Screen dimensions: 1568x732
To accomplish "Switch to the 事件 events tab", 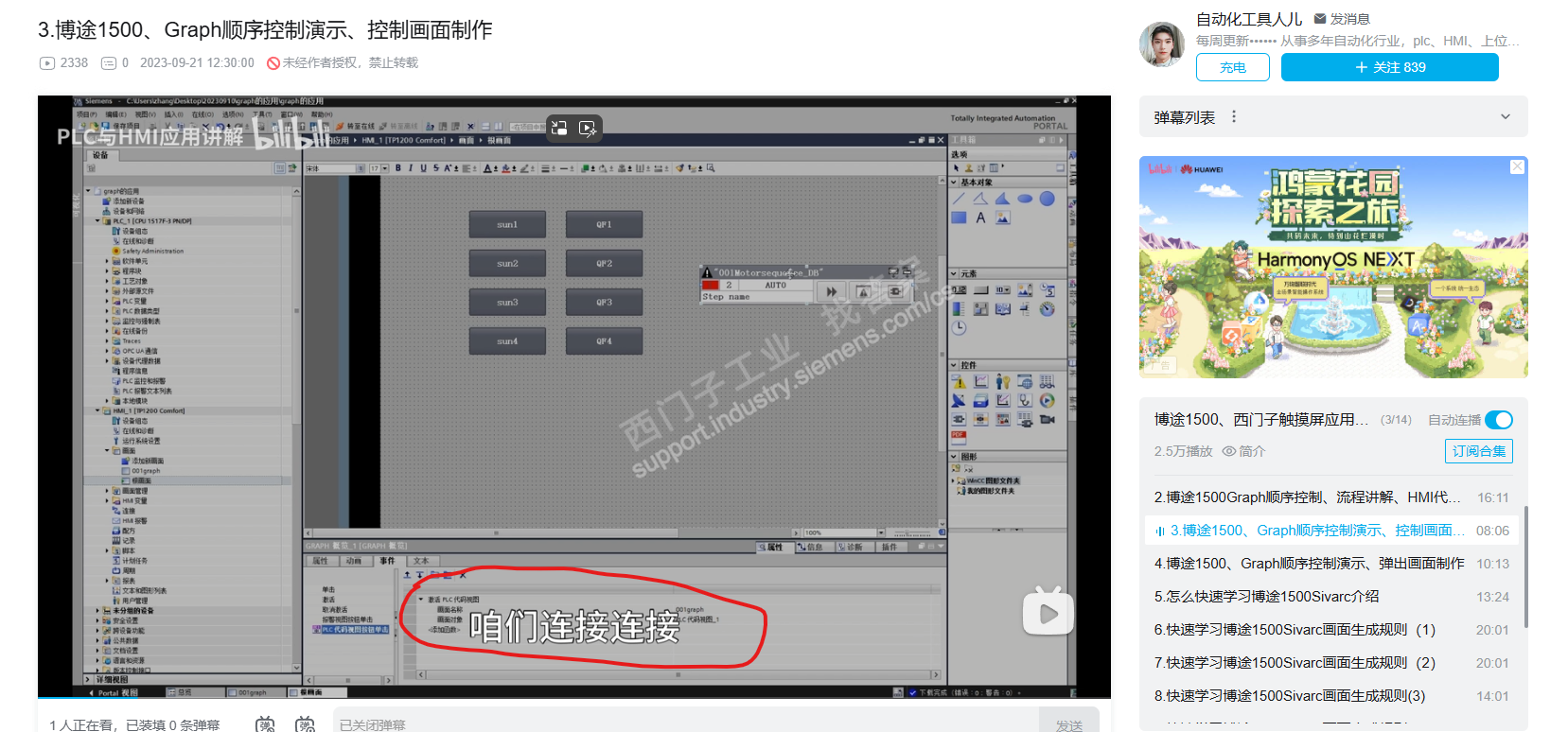I will coord(387,561).
